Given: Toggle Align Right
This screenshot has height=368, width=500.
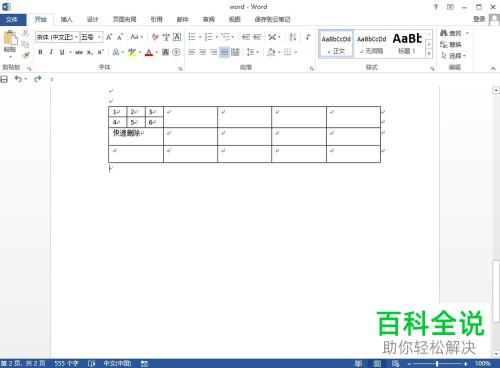Looking at the screenshot, I should (x=213, y=52).
